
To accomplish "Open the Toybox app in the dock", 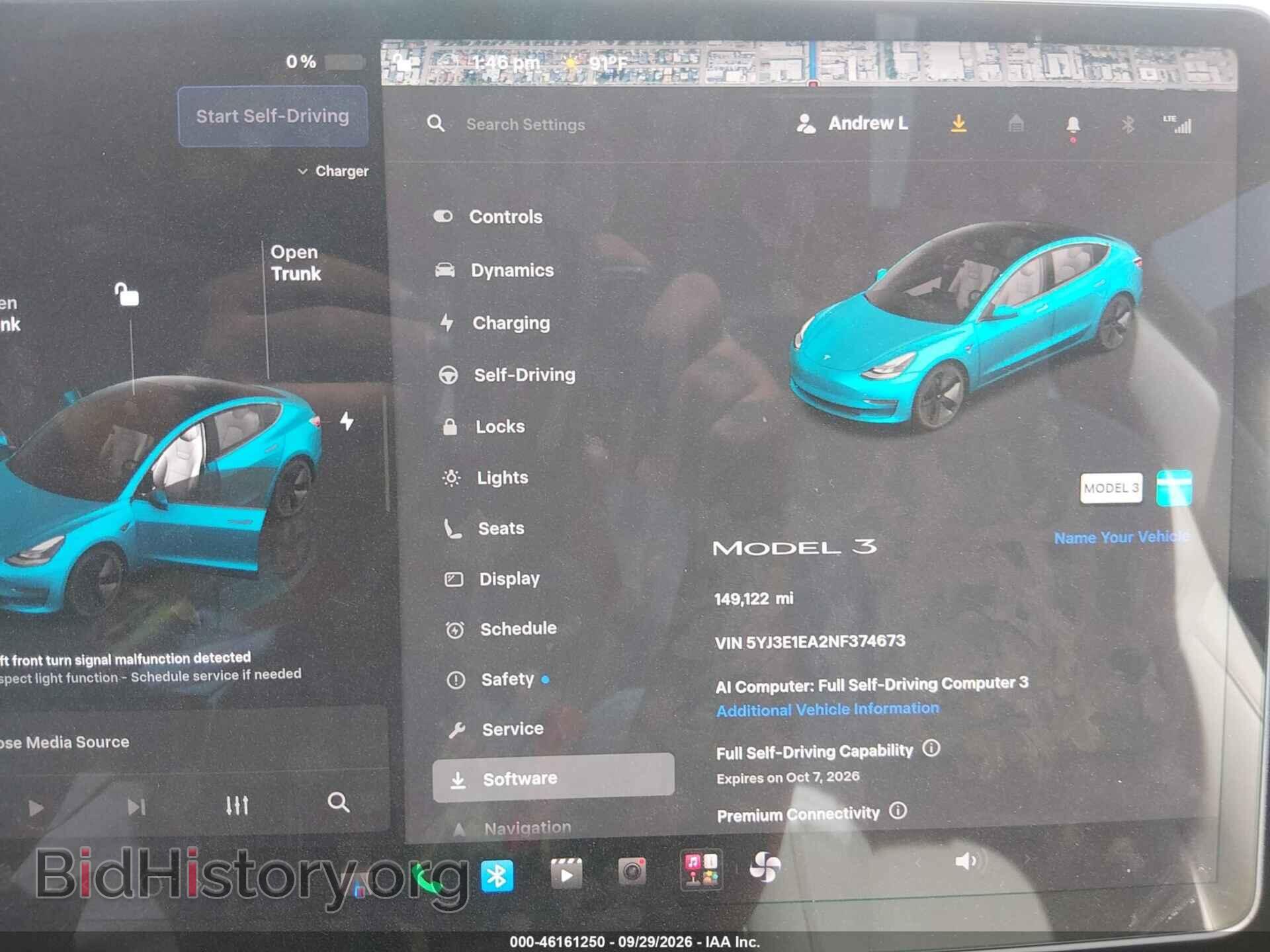I will [700, 870].
